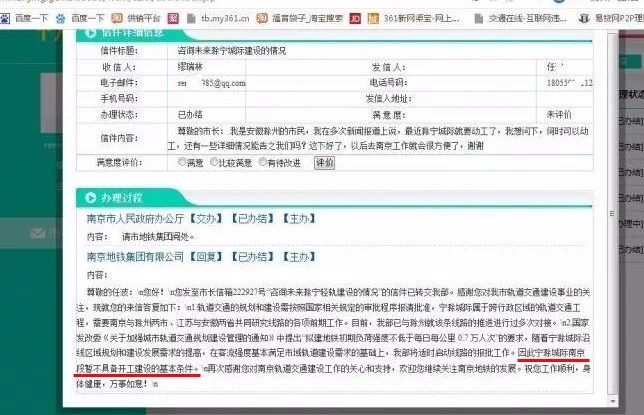The width and height of the screenshot is (644, 415).
Task: Open the 福音袋子_淘宝搜索 bookmark
Action: tap(299, 18)
